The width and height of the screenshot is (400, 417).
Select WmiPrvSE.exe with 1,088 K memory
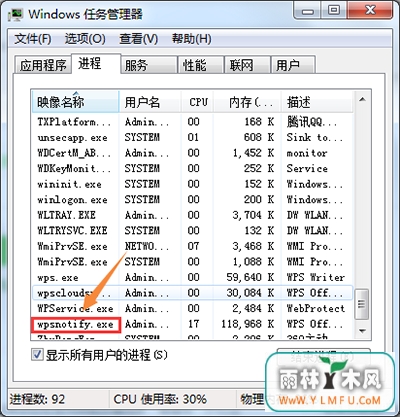[192, 262]
